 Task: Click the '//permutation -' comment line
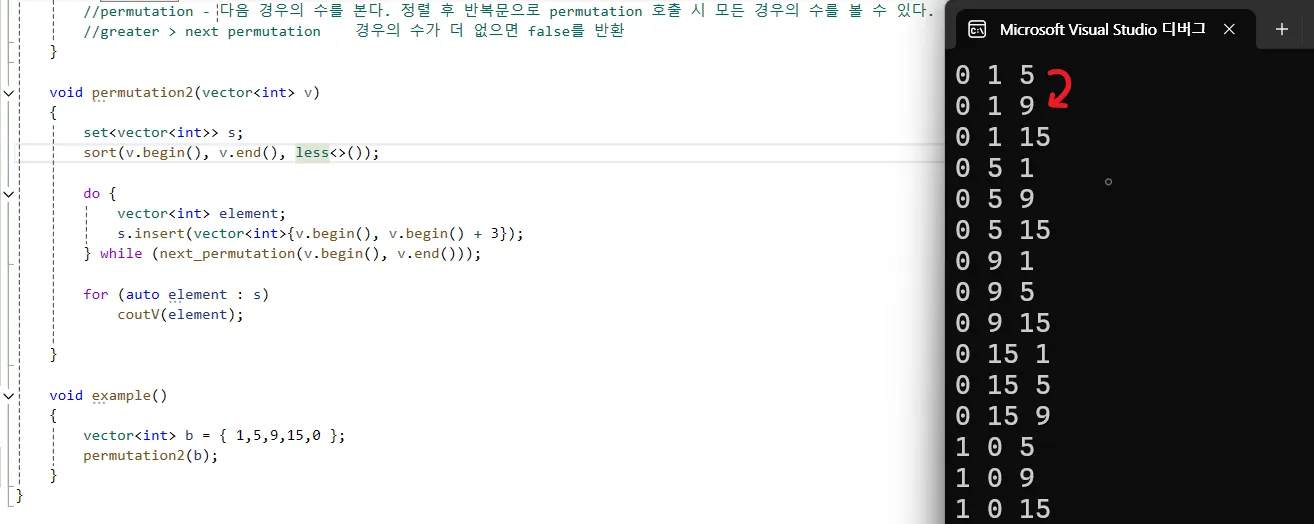[508, 11]
